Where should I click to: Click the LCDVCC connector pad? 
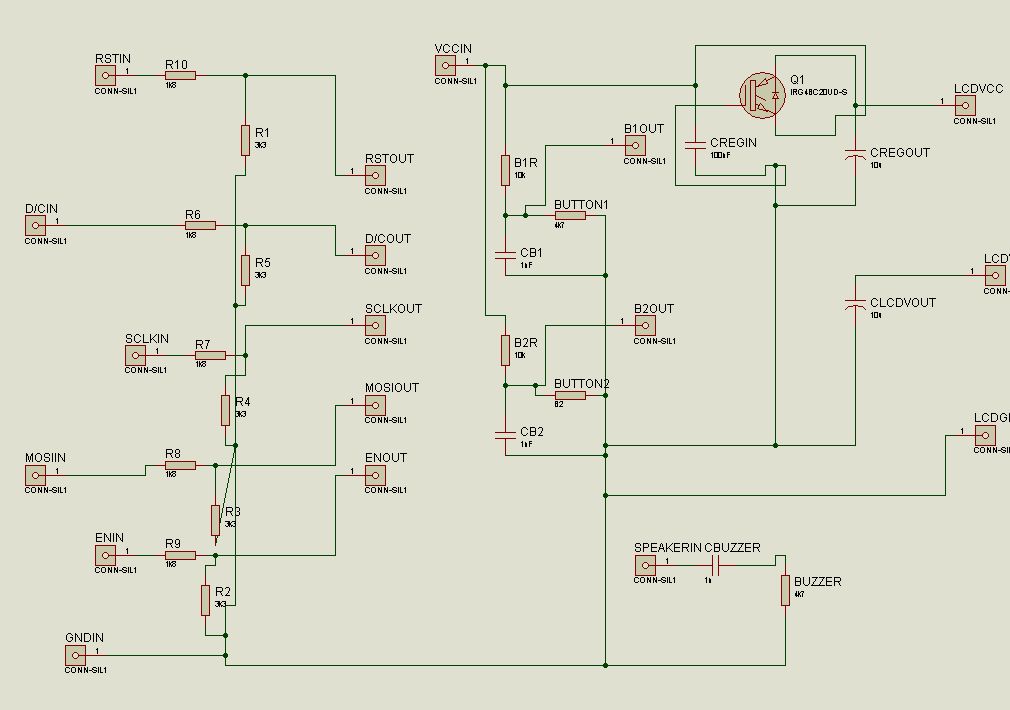[965, 106]
